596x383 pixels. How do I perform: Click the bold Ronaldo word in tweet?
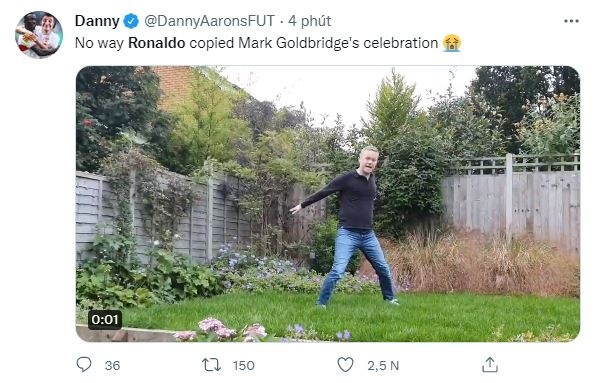tap(157, 43)
